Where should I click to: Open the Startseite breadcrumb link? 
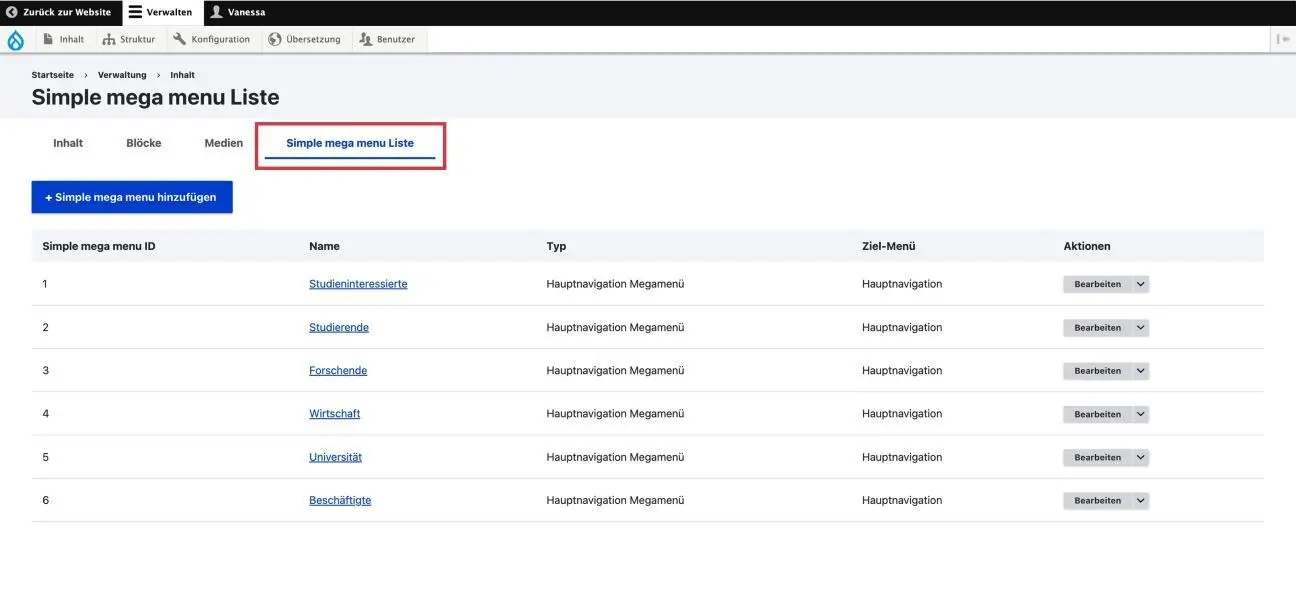(x=53, y=74)
